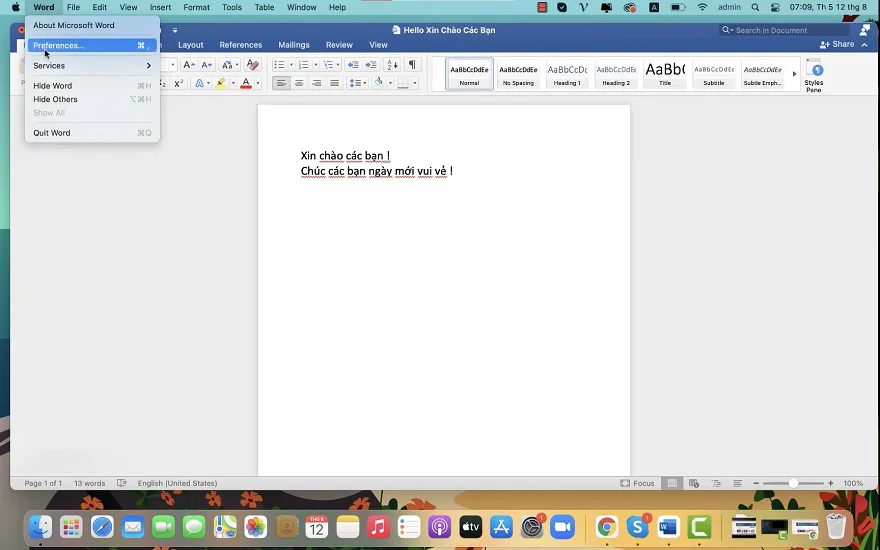Open Word app in the Dock
880x550 pixels.
click(668, 526)
